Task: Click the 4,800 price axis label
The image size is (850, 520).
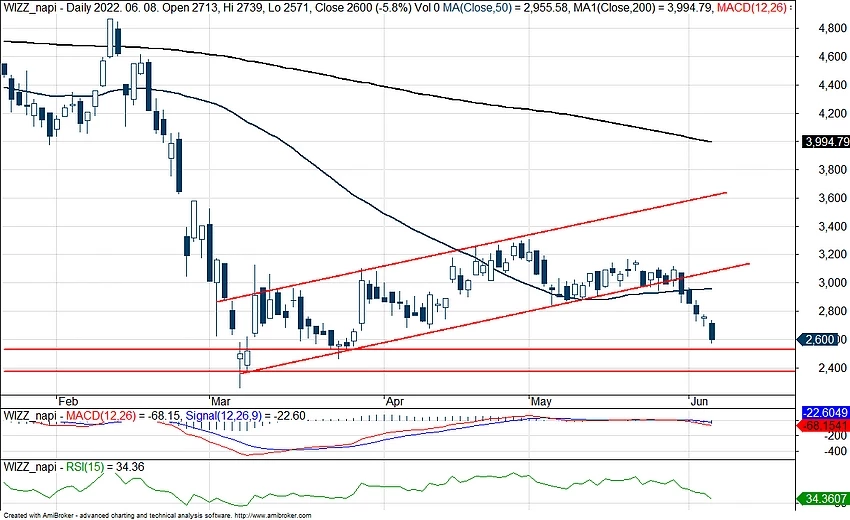Action: 832,29
